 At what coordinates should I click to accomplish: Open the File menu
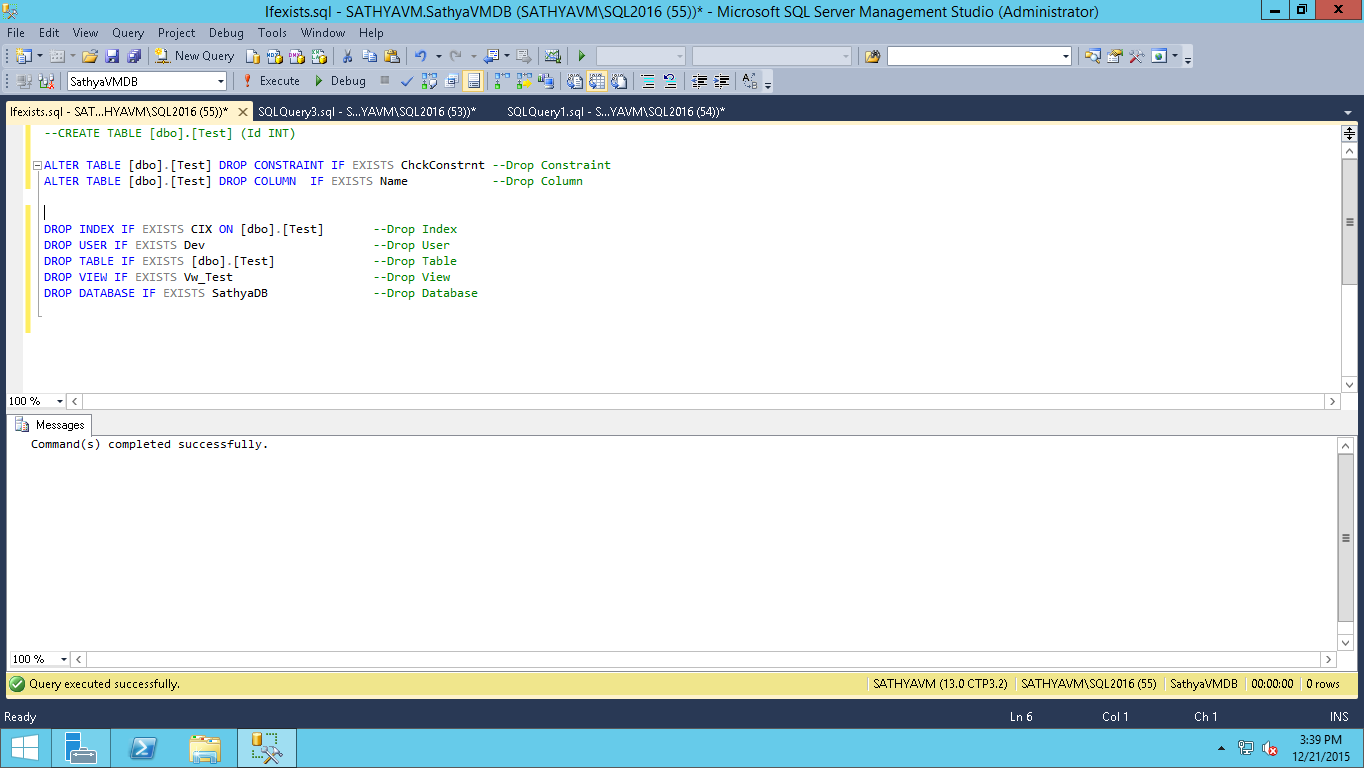point(15,33)
